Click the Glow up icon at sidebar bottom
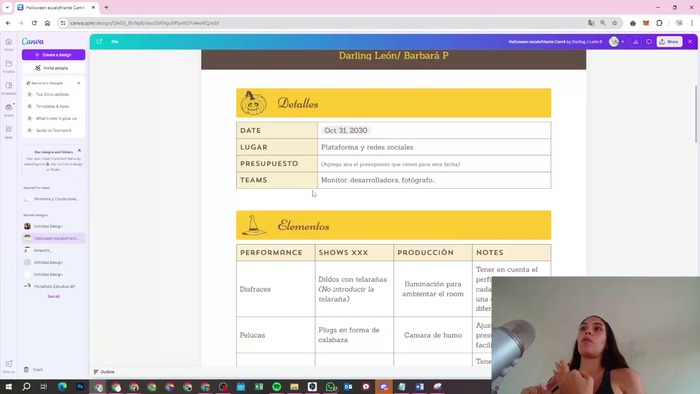 [x=8, y=366]
